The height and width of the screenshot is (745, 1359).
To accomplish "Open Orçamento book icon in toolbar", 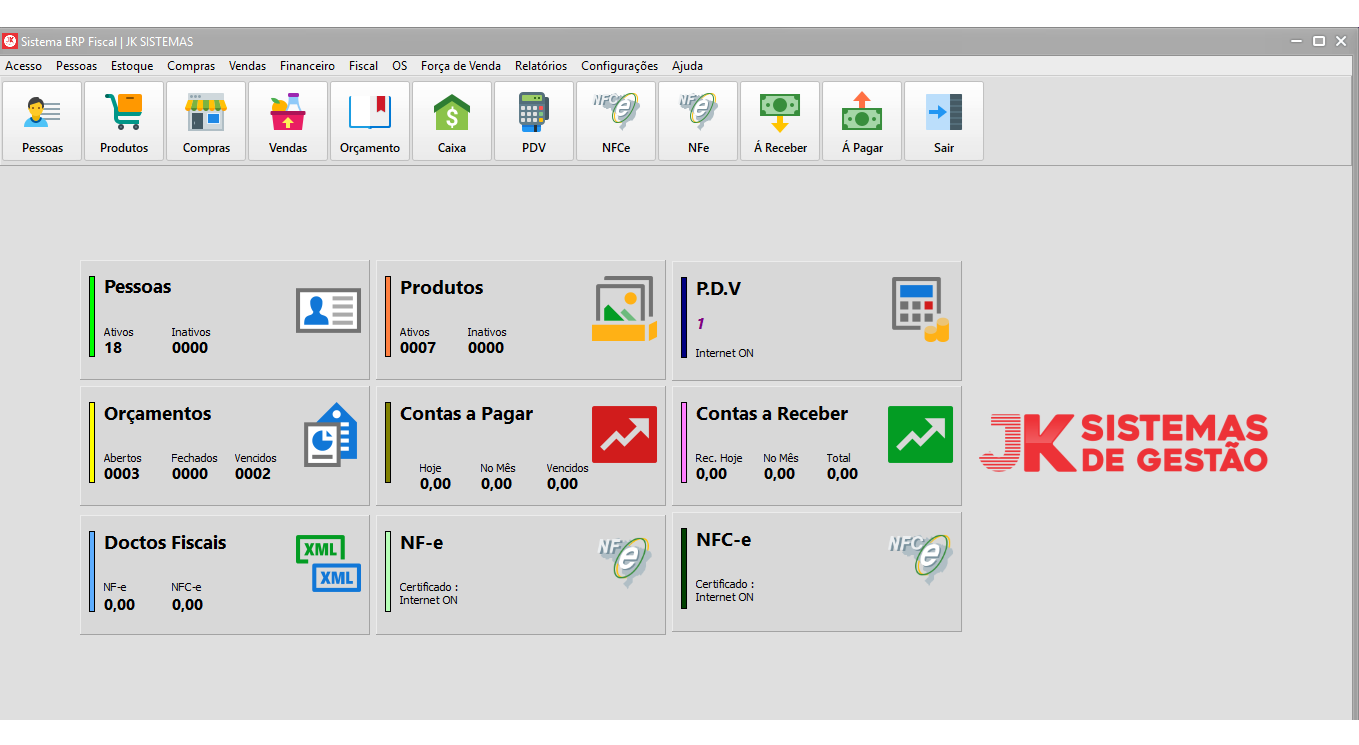I will point(370,121).
